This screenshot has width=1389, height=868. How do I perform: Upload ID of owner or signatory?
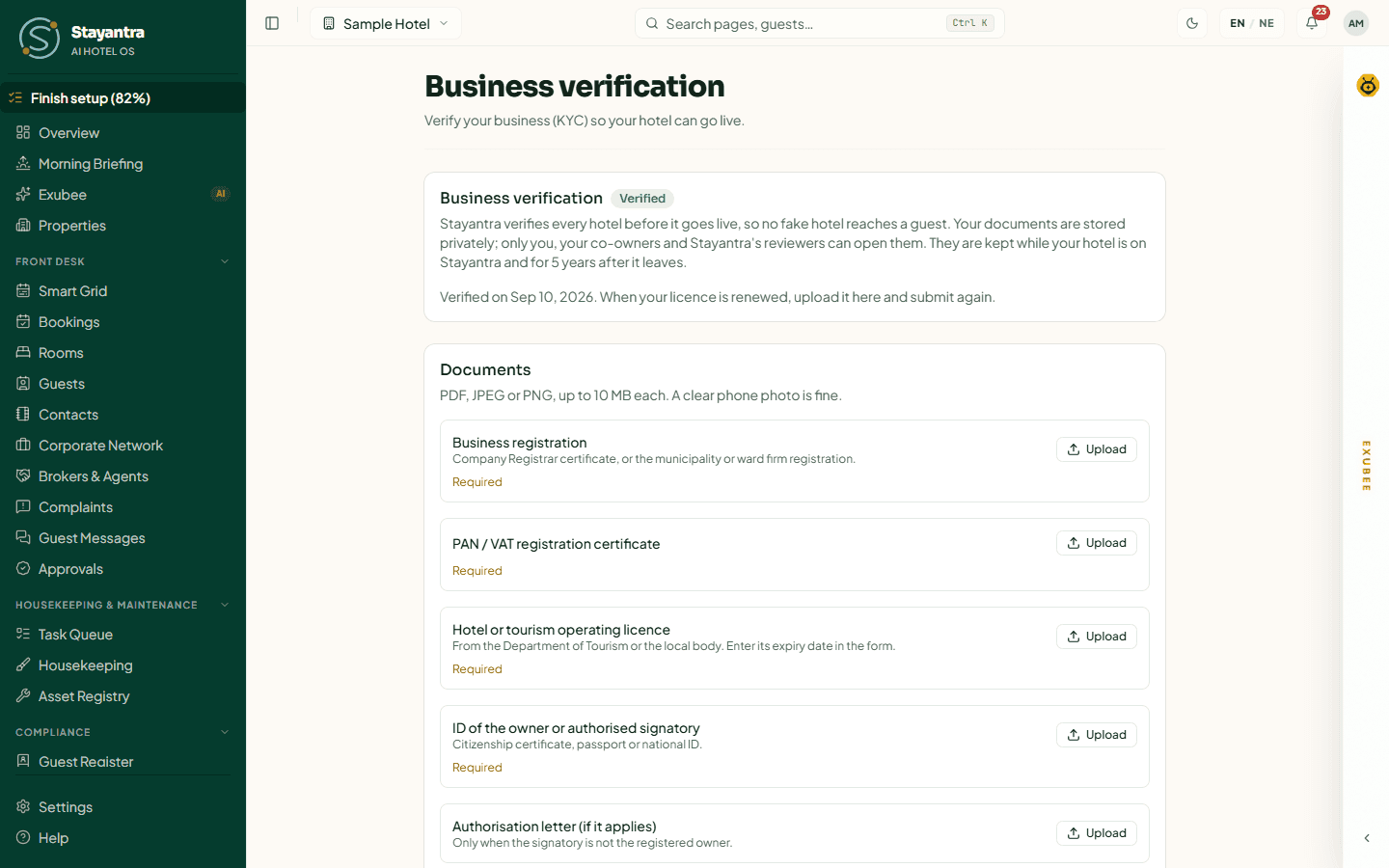click(1097, 735)
